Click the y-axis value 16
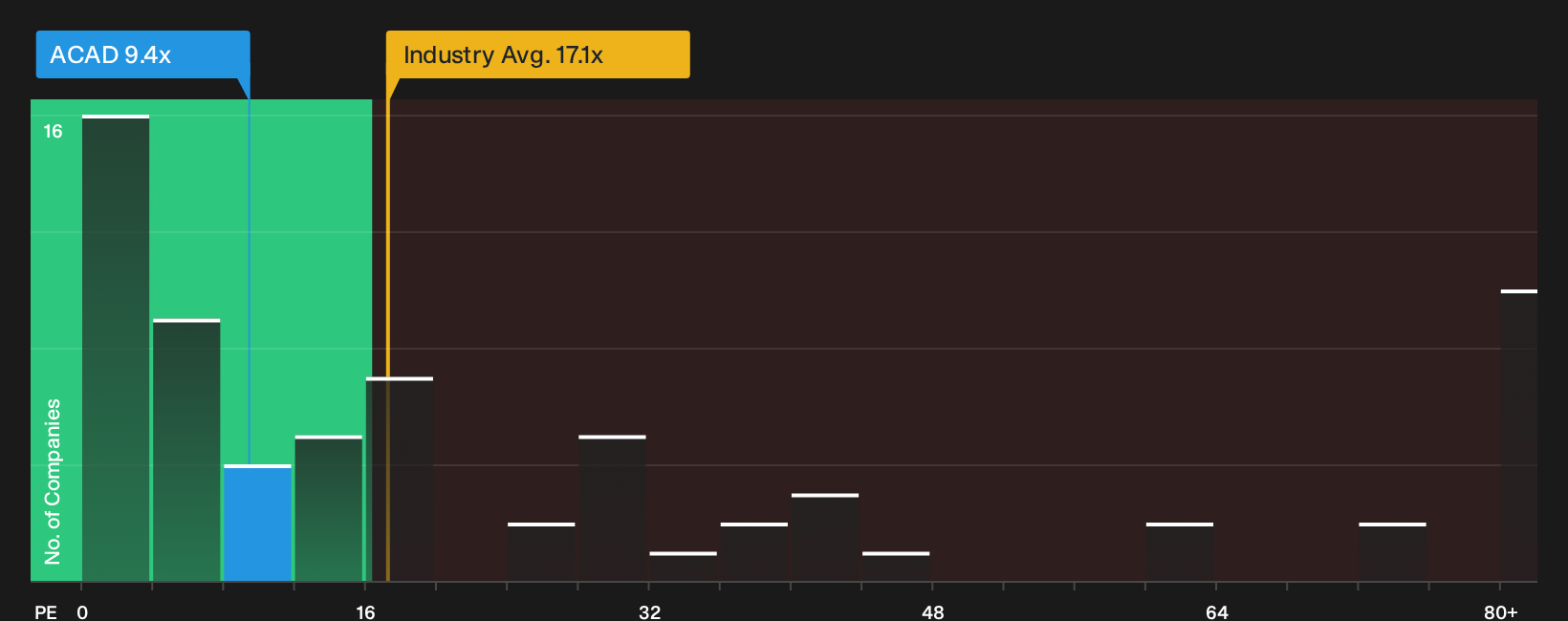 (x=53, y=131)
